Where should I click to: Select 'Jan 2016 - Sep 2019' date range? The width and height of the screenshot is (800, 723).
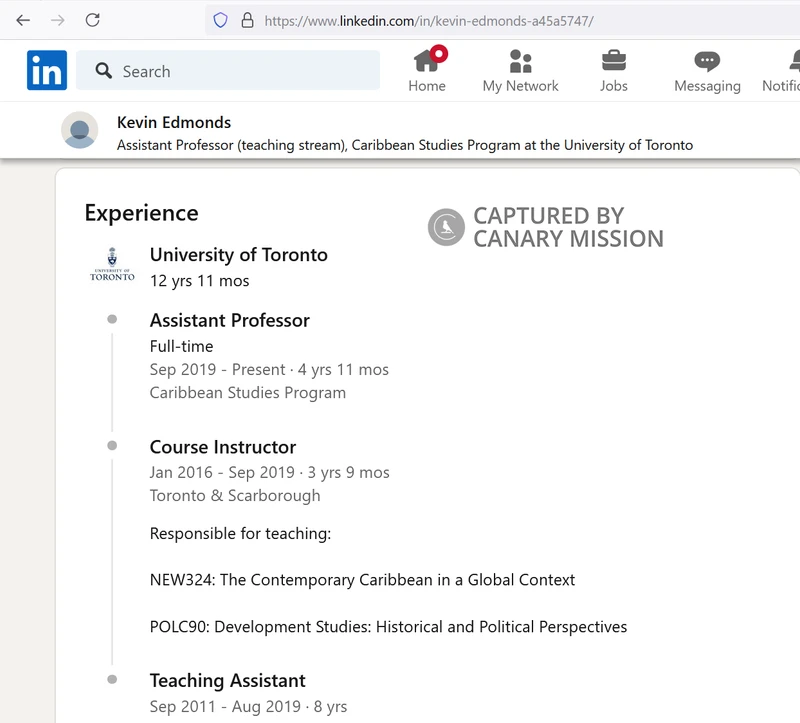[222, 472]
